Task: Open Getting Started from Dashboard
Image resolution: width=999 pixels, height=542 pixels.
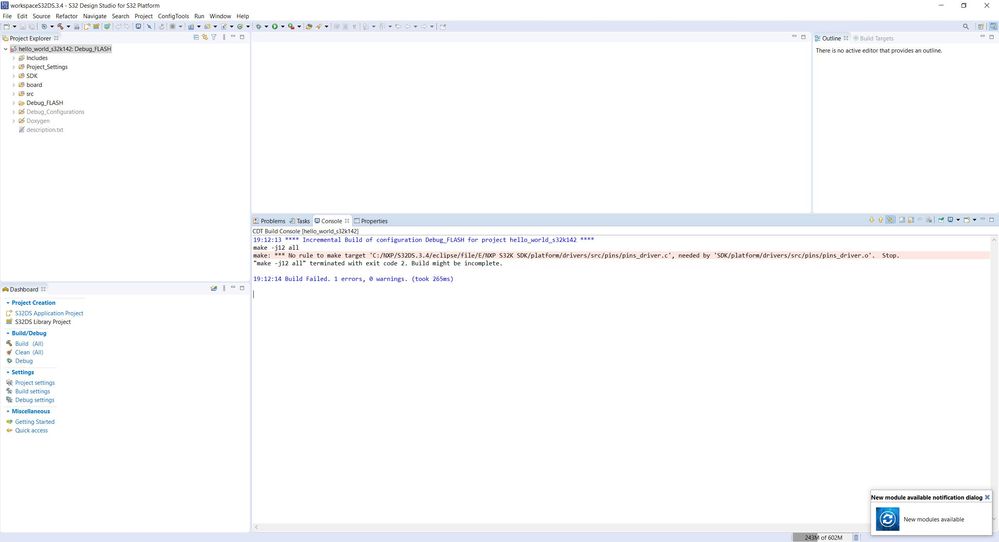Action: click(34, 422)
